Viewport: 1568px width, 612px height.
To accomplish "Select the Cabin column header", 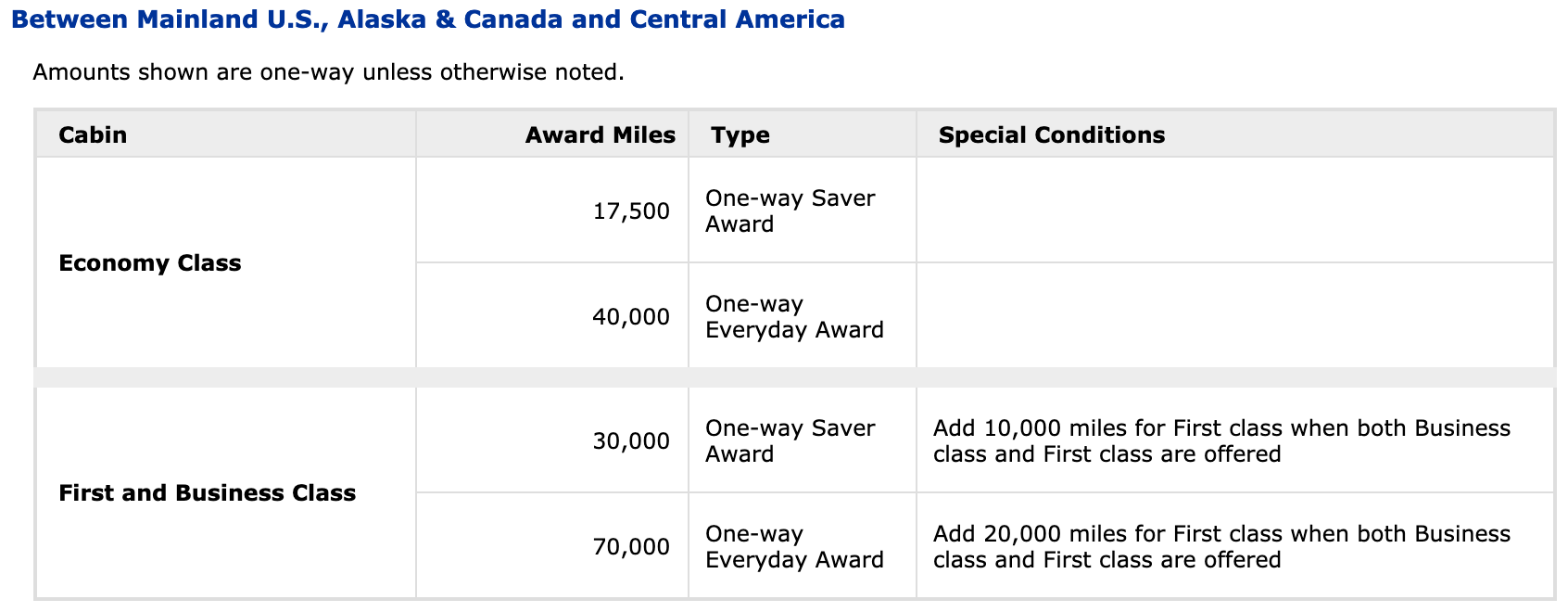I will [93, 135].
